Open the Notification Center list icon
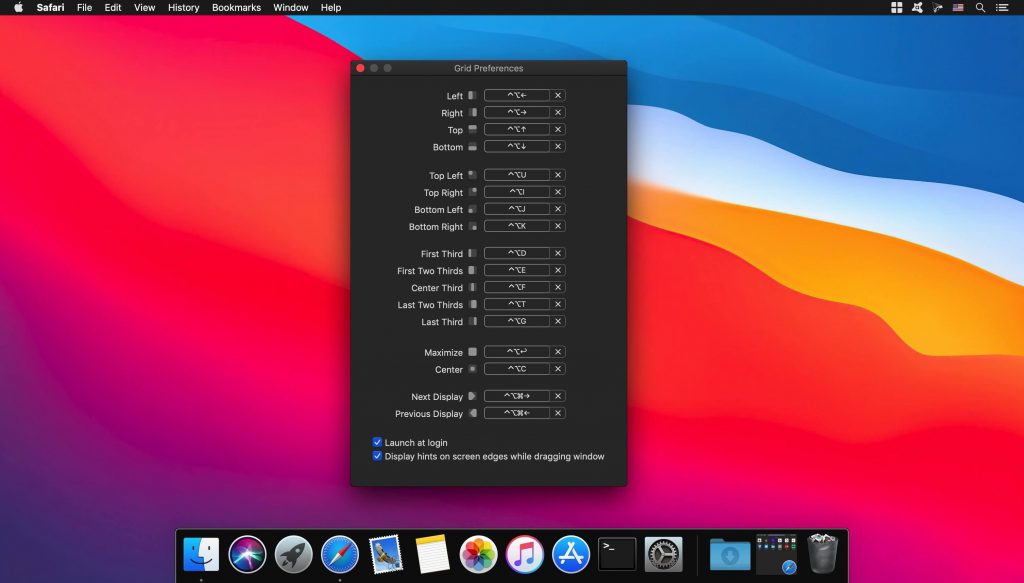The width and height of the screenshot is (1024, 583). tap(1002, 7)
